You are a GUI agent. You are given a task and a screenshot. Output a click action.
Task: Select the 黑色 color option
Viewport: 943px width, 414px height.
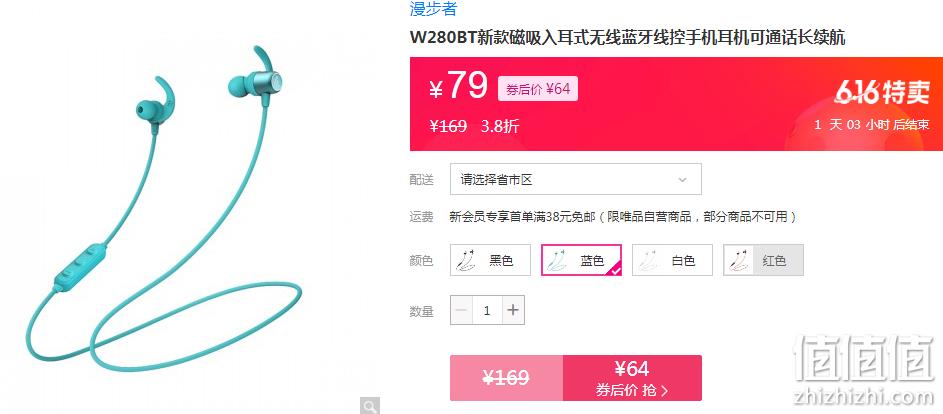490,260
